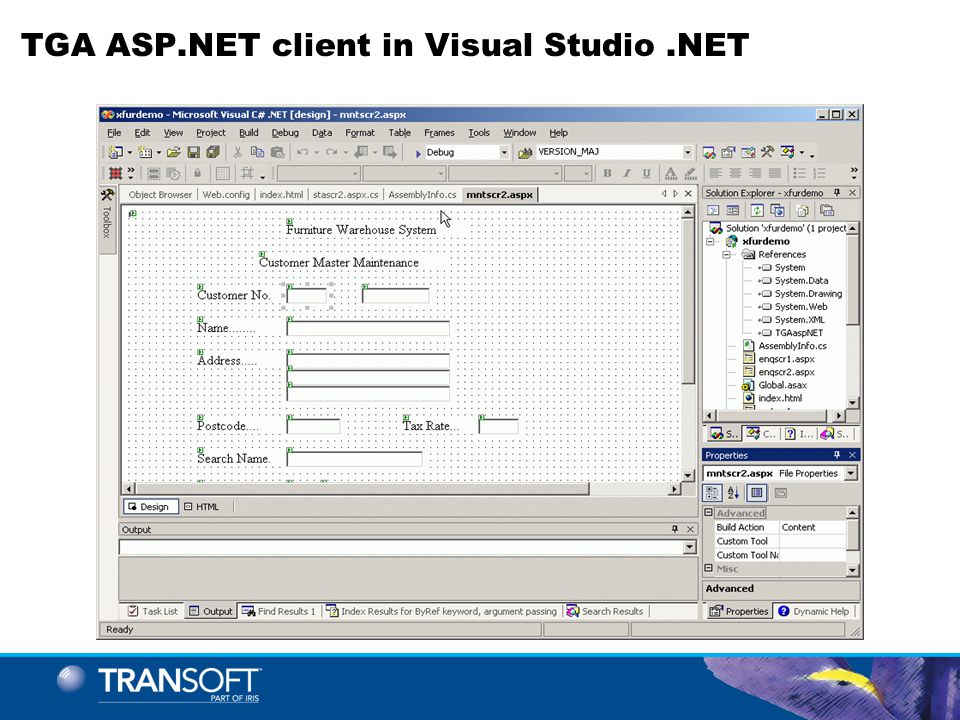Image resolution: width=960 pixels, height=720 pixels.
Task: Click Refresh in Solution Explorer toolbar
Action: pyautogui.click(x=757, y=211)
